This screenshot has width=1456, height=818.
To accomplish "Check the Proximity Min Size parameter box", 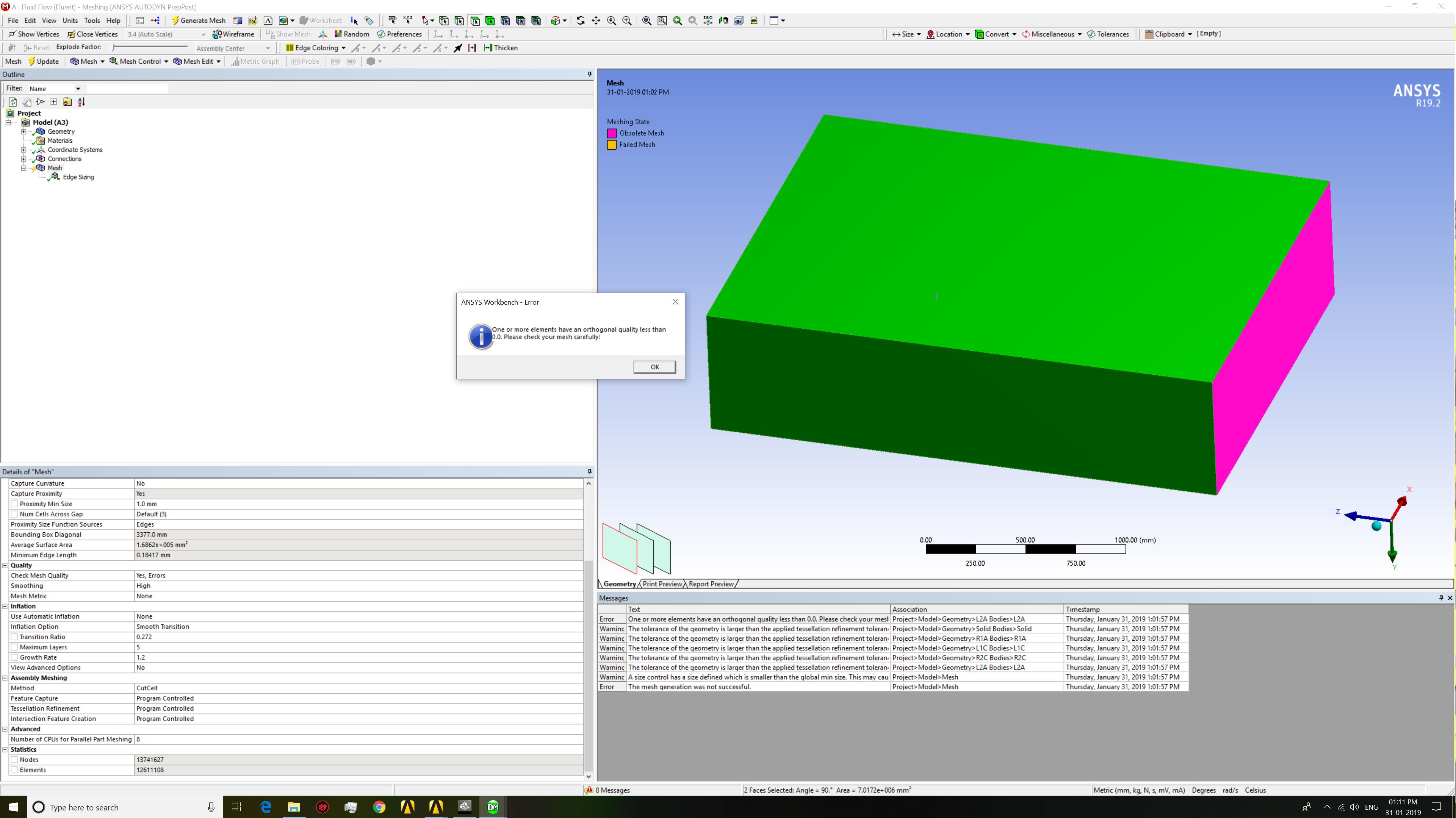I will 15,504.
